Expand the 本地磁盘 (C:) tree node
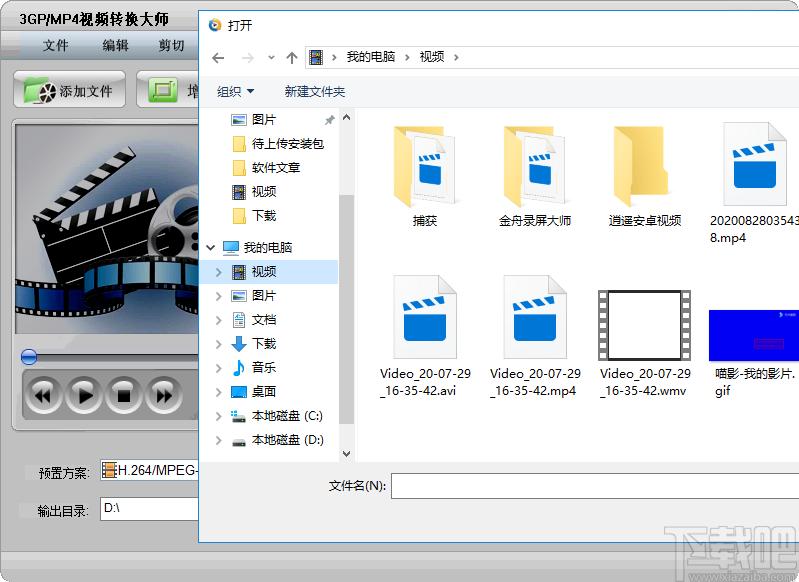Screen dimensions: 799x582 click(219, 416)
